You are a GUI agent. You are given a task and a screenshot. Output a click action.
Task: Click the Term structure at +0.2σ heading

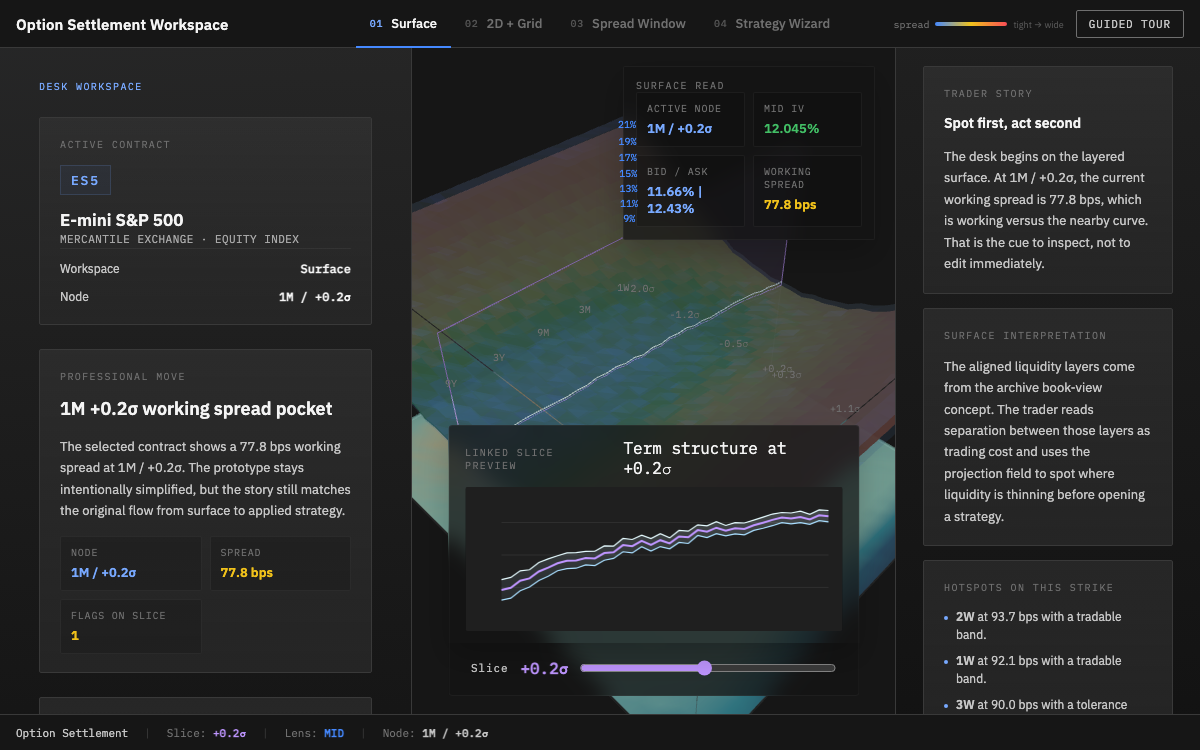[x=705, y=458]
